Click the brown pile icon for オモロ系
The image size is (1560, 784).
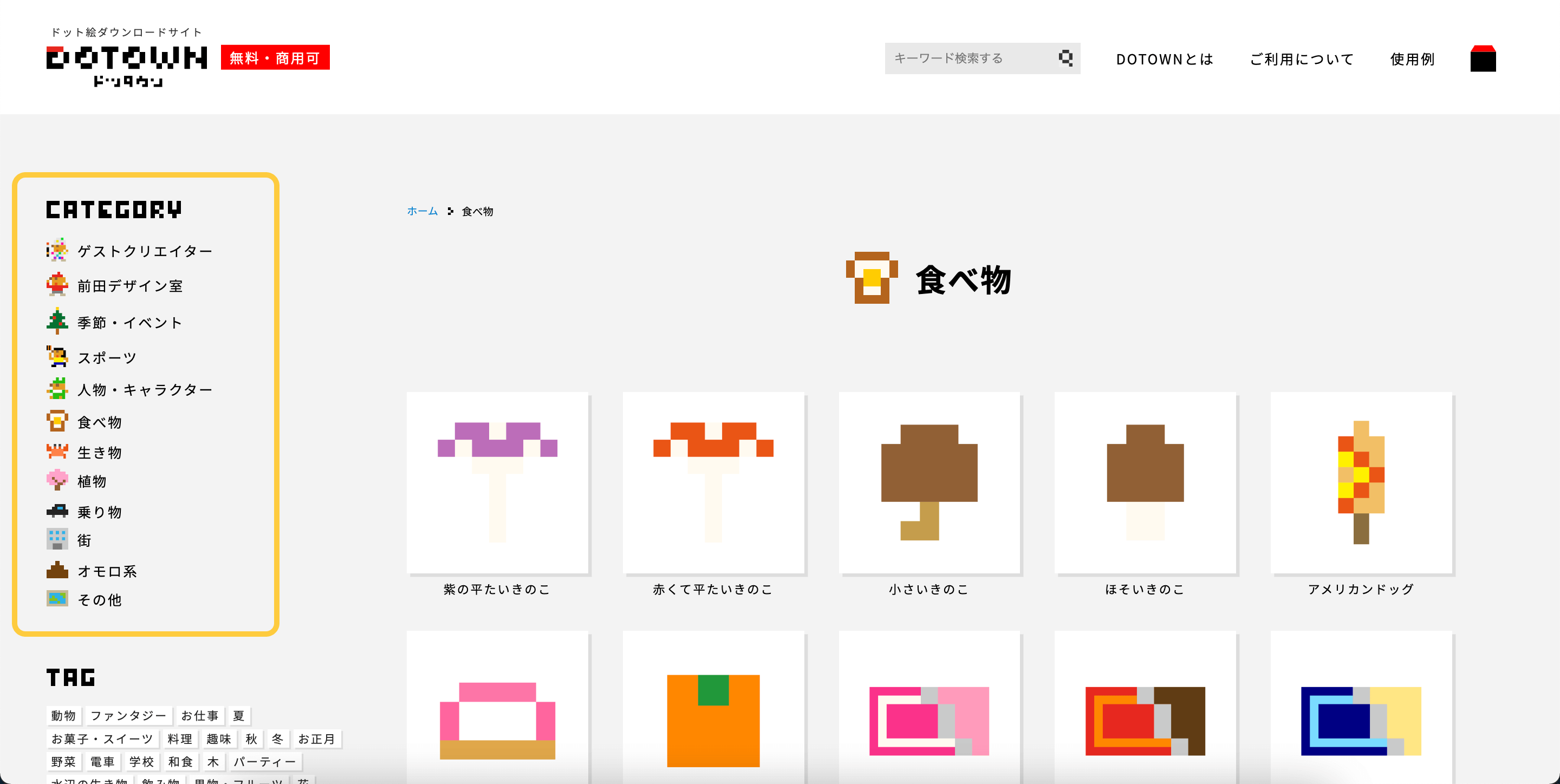[57, 570]
